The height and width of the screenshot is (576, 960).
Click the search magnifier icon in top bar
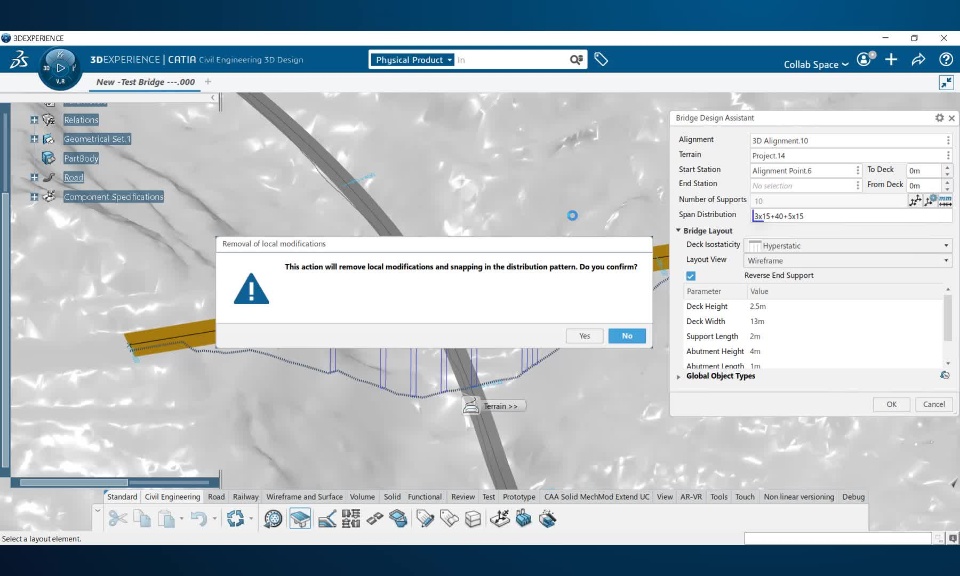576,59
